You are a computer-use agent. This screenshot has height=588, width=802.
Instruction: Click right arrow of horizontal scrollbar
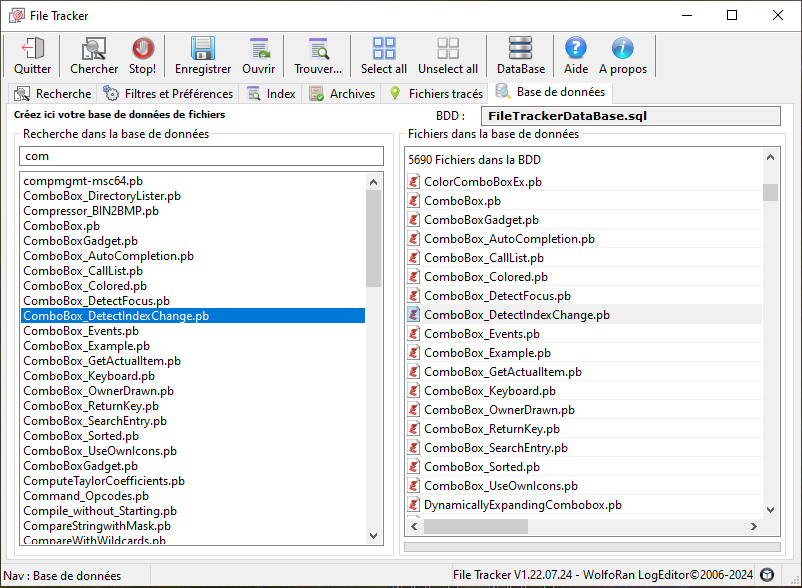tap(755, 527)
